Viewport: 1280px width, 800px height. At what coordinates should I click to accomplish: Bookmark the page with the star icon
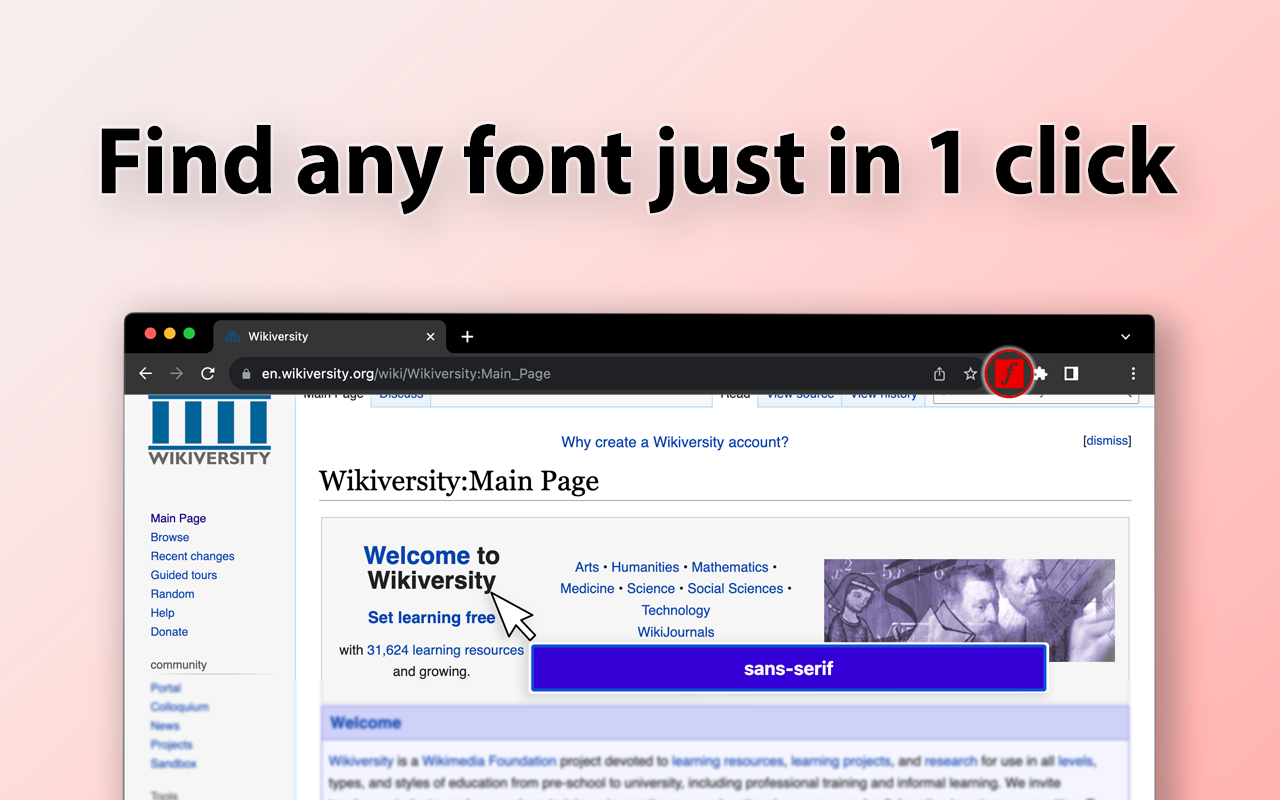click(x=969, y=373)
